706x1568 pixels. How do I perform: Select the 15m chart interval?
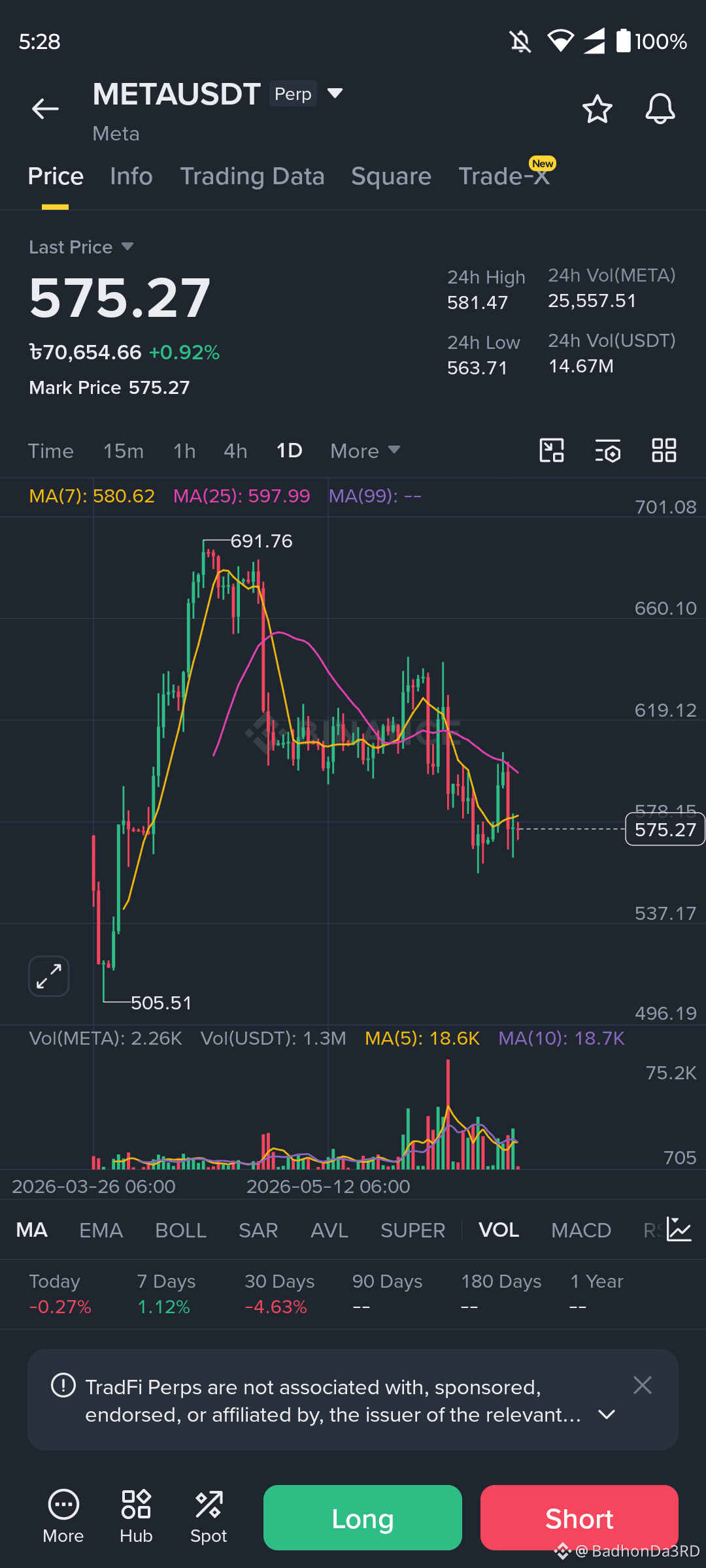(x=124, y=451)
